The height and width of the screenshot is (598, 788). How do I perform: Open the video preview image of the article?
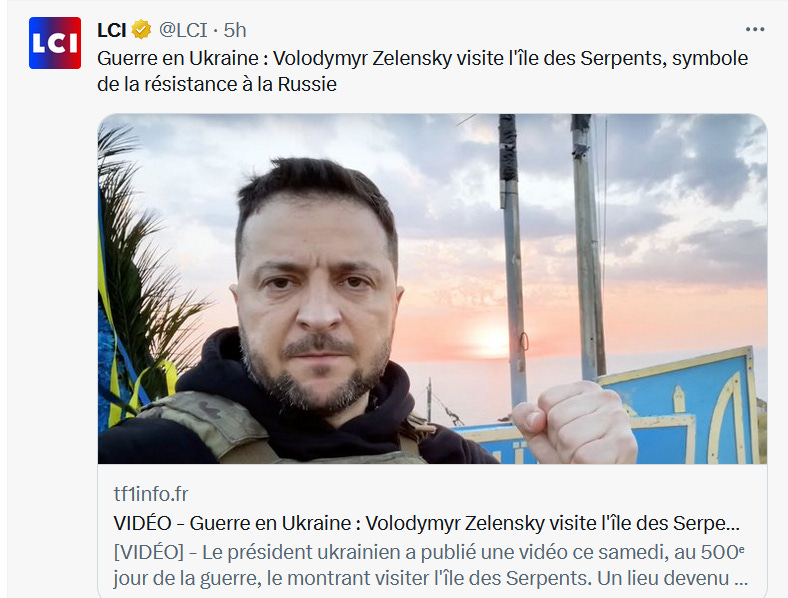coord(432,288)
